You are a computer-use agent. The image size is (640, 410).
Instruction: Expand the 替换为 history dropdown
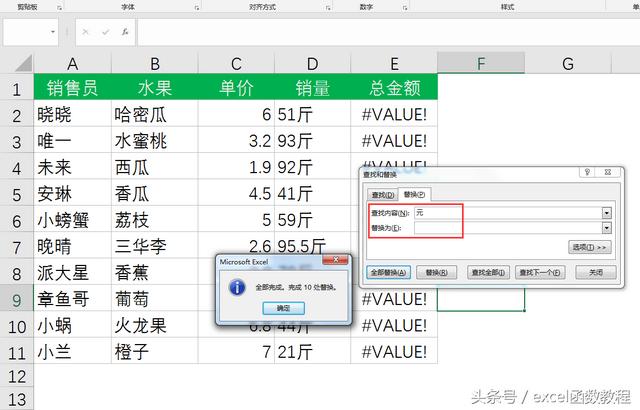[607, 228]
